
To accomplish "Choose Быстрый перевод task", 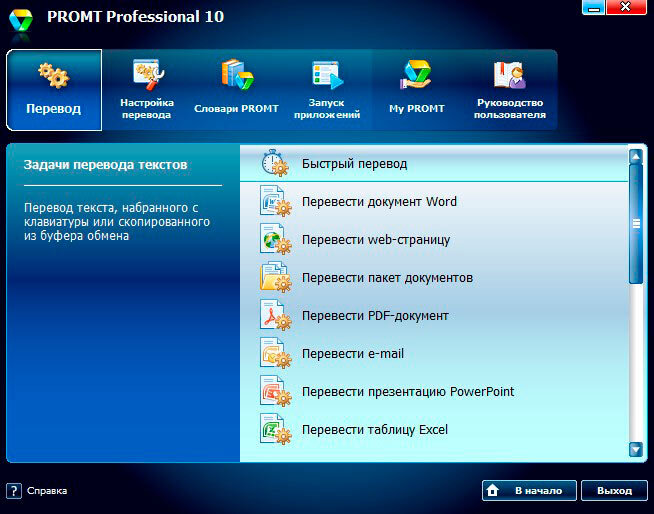I will (x=434, y=164).
